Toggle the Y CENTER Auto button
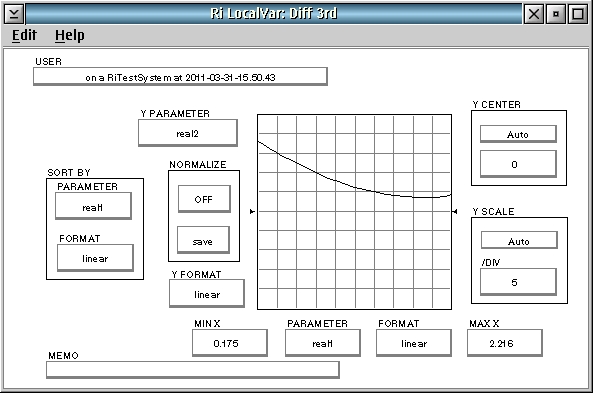Viewport: 593px width, 393px height. pyautogui.click(x=518, y=134)
